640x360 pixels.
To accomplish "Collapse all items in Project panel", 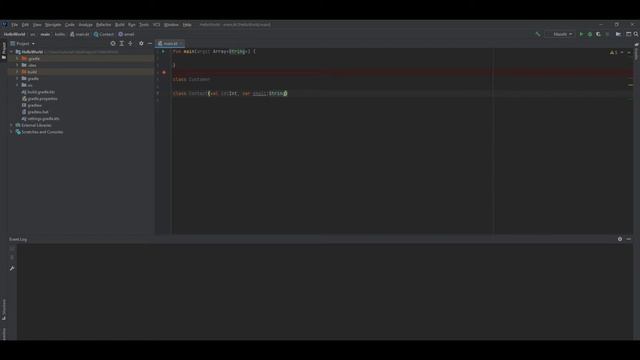I will (130, 43).
